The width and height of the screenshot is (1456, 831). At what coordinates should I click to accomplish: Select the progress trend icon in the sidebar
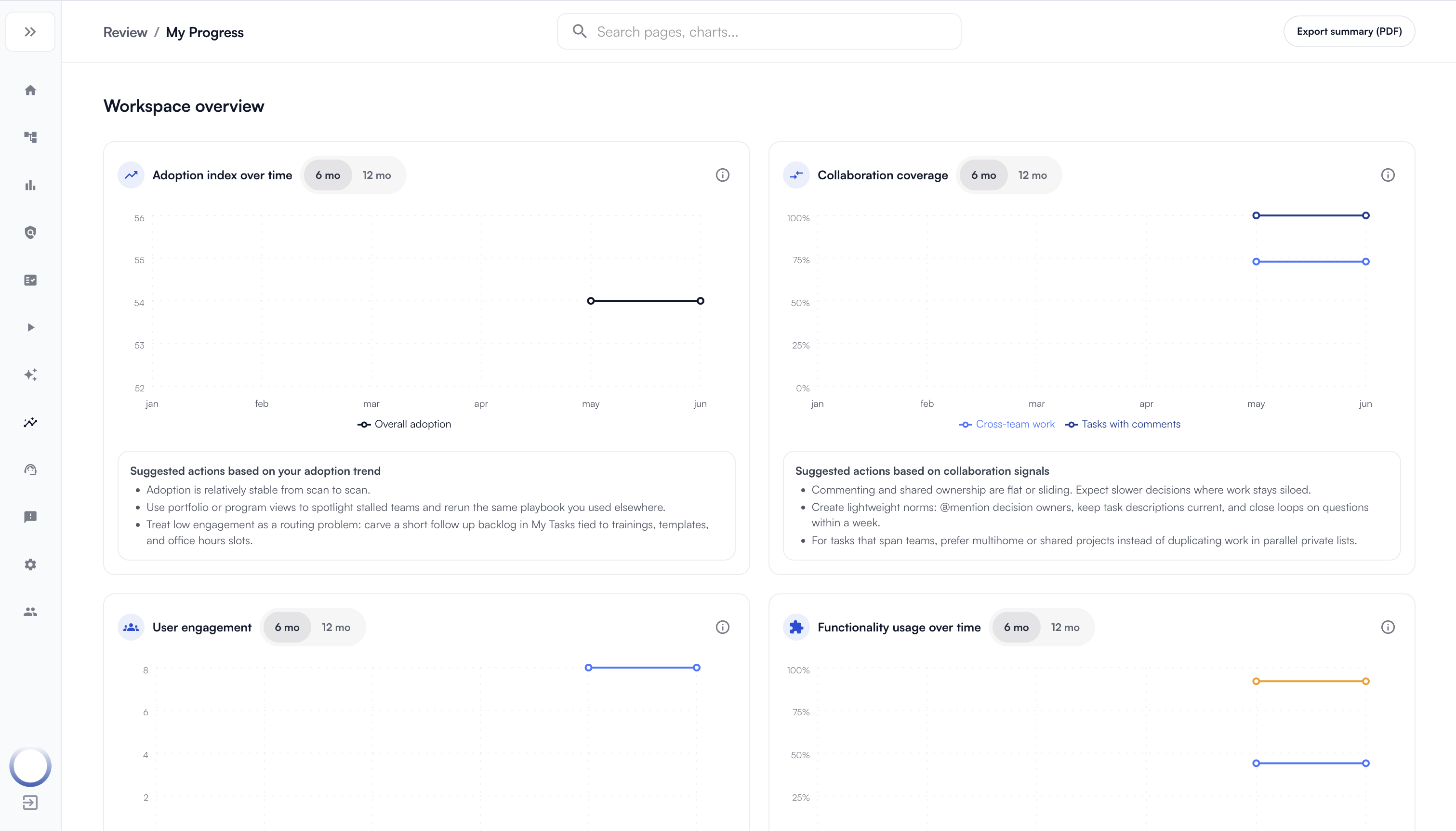[30, 422]
